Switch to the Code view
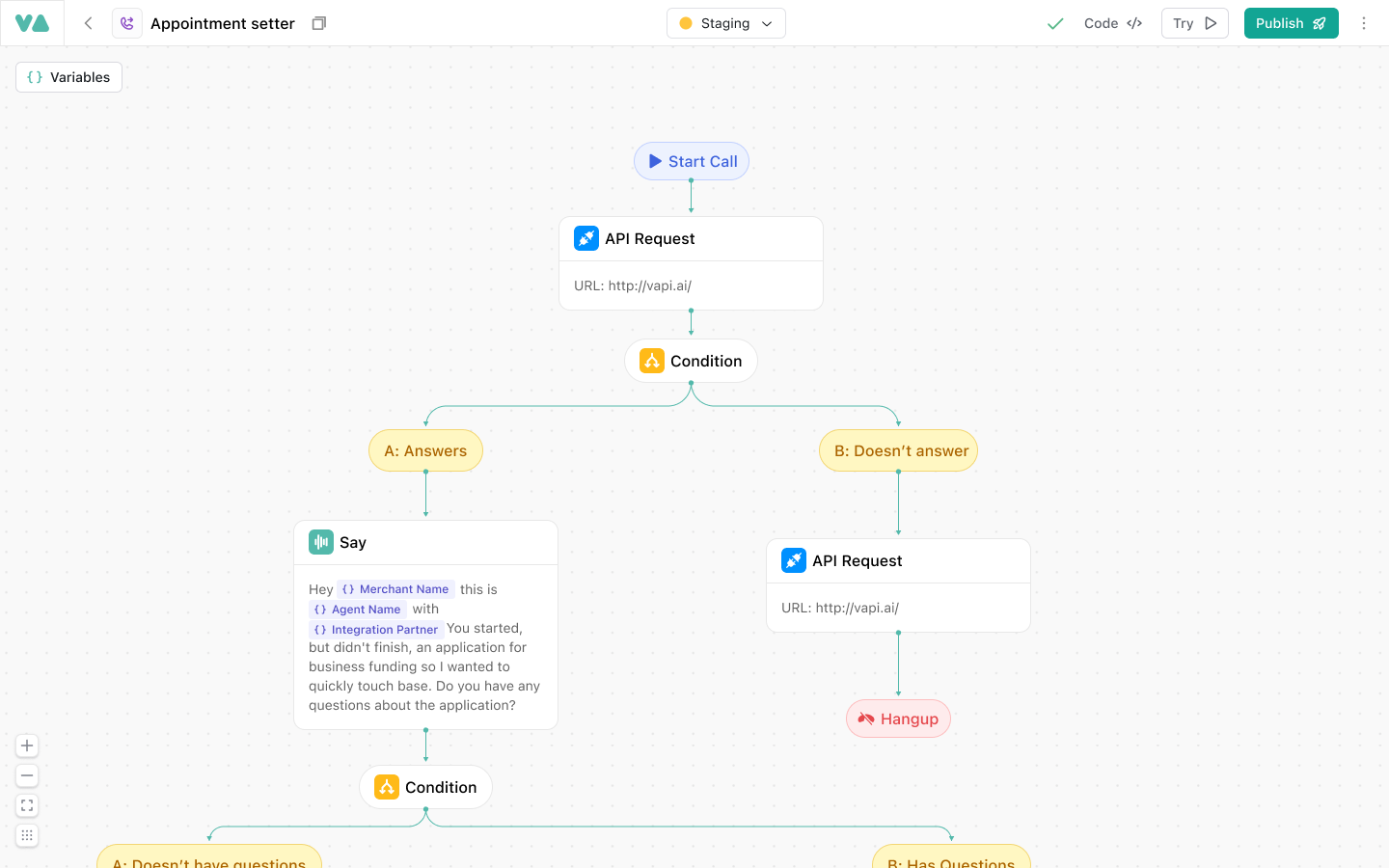Screen dimensions: 1389x868 coord(1111,22)
